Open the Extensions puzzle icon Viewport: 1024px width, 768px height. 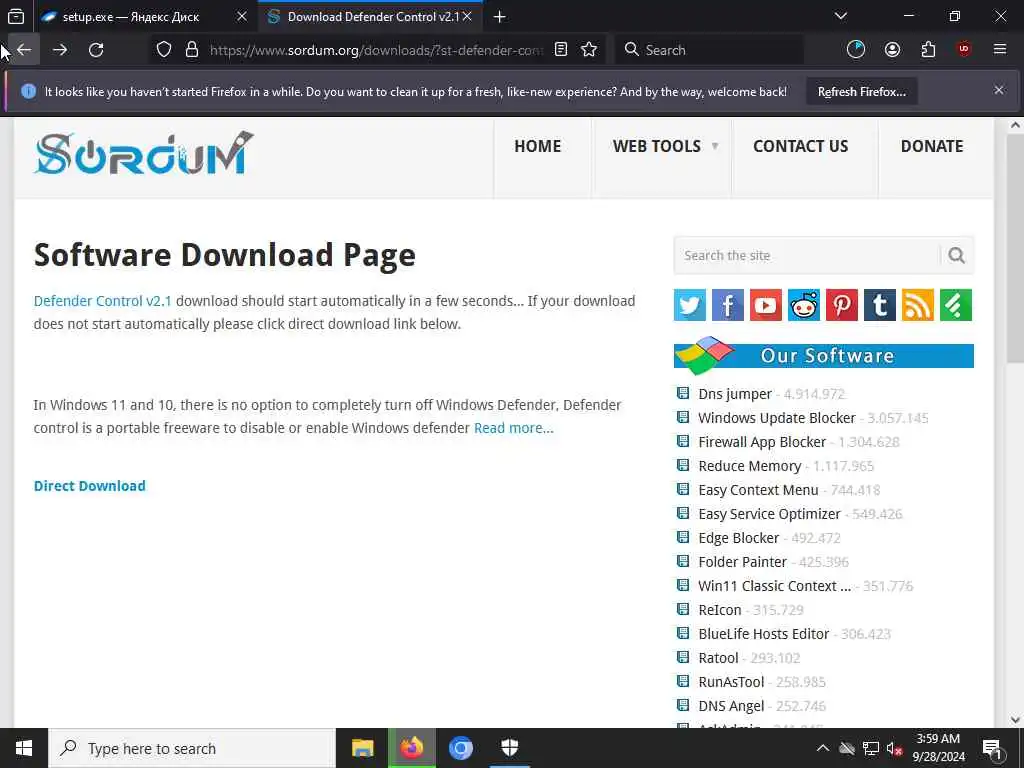point(928,50)
